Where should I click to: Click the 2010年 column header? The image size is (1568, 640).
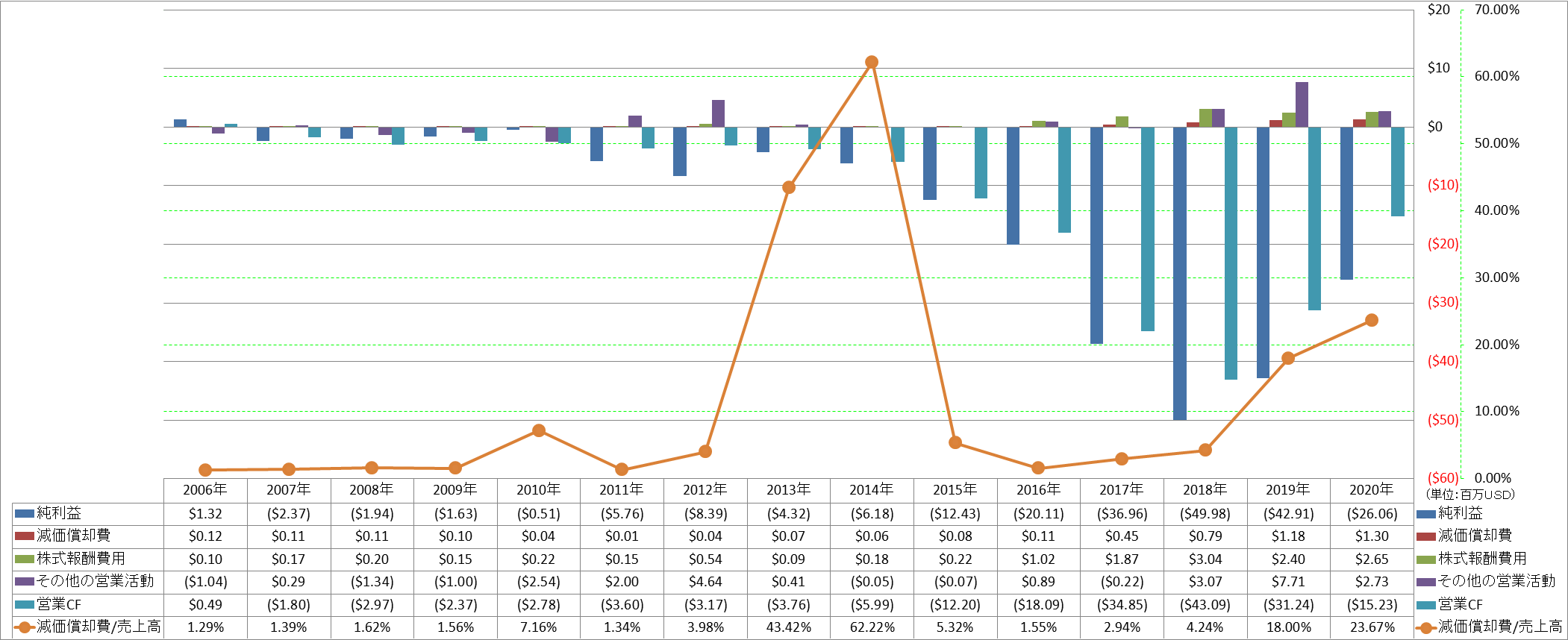click(x=539, y=490)
